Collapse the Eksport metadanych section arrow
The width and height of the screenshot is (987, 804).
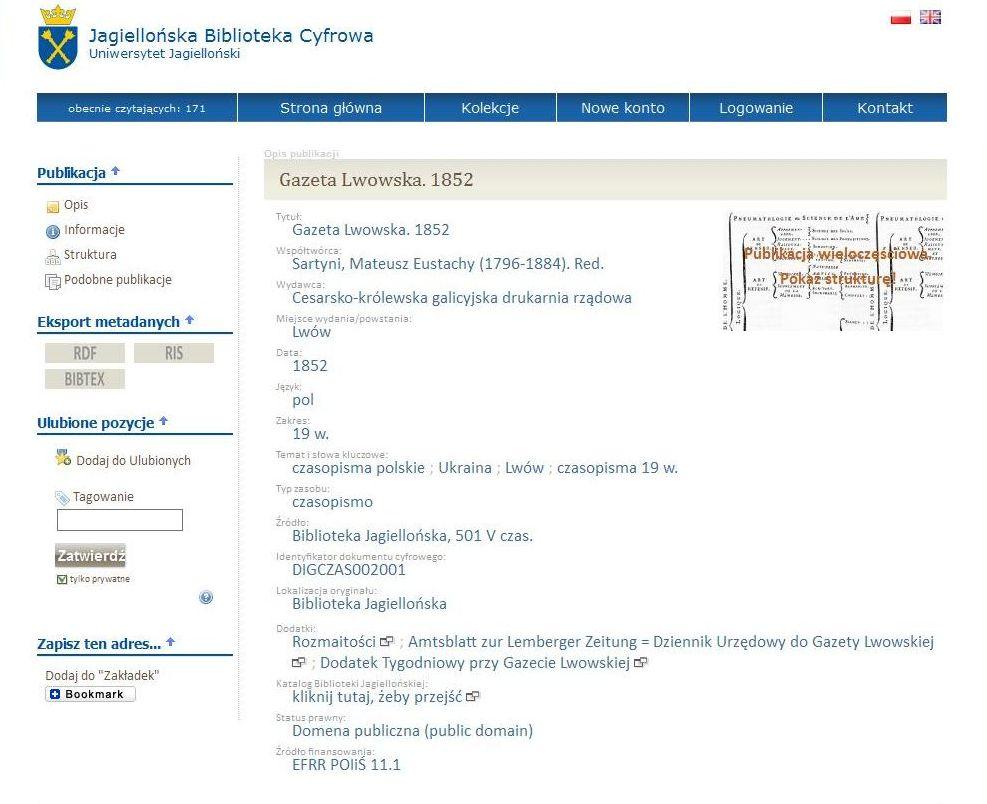[x=189, y=320]
